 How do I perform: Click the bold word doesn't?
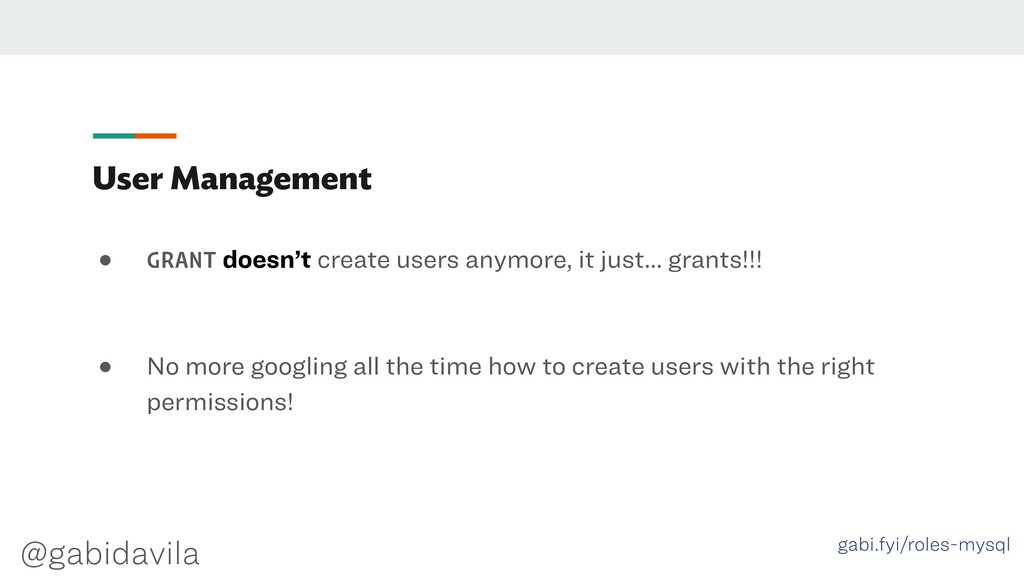point(266,259)
